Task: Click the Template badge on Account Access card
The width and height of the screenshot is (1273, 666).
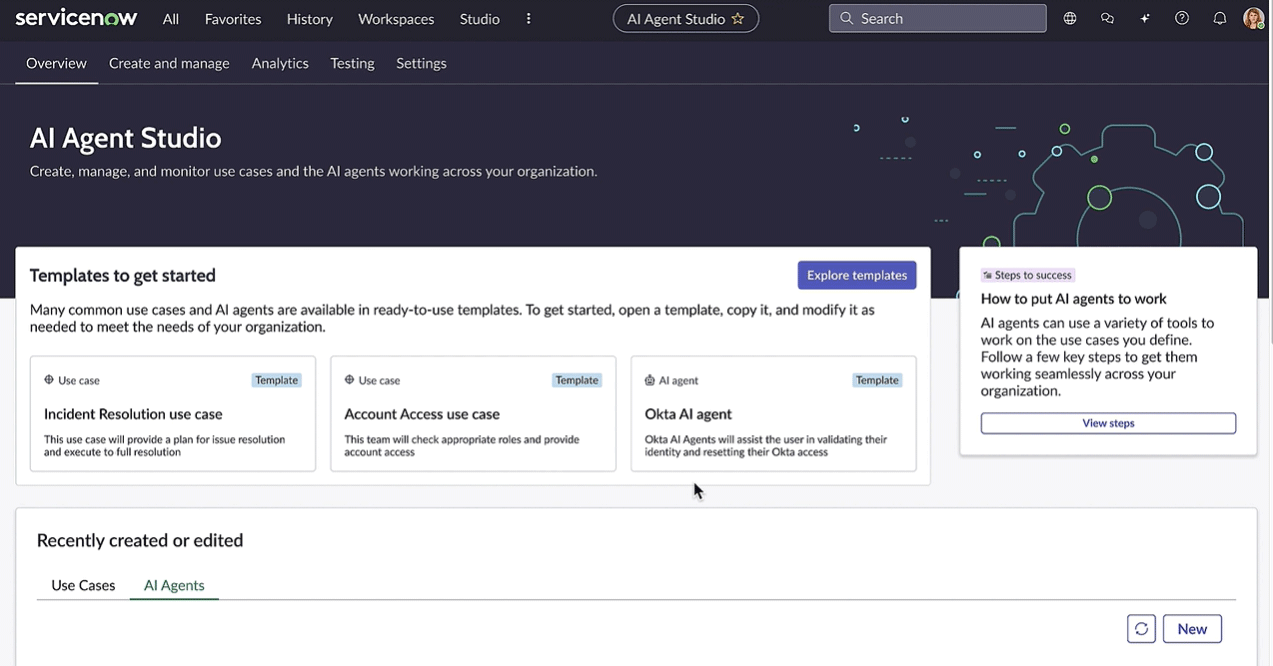Action: (577, 380)
